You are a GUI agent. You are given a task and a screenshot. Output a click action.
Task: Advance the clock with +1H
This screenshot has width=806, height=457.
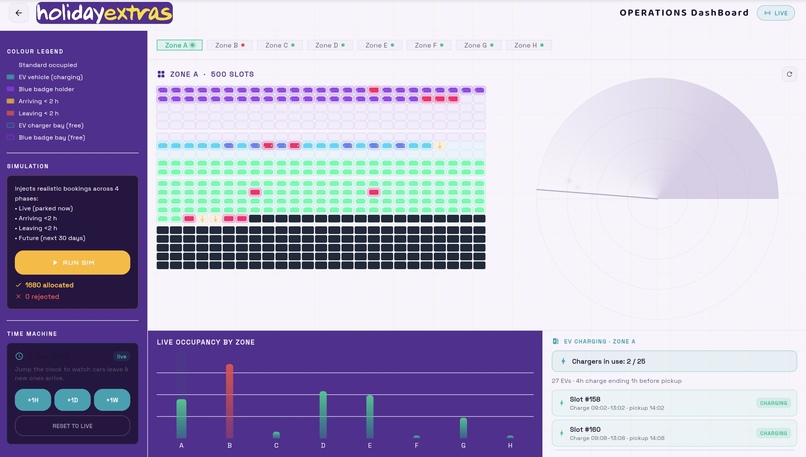(33, 400)
